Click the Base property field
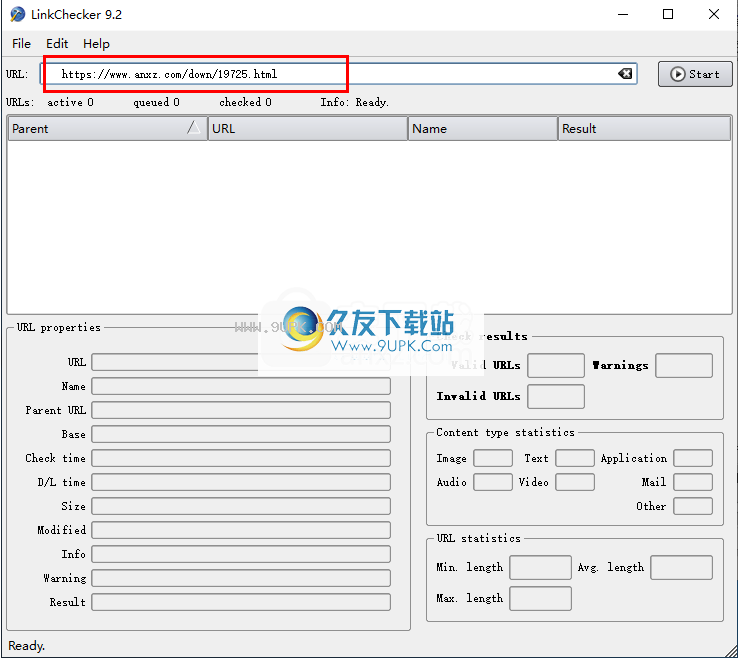 [241, 434]
